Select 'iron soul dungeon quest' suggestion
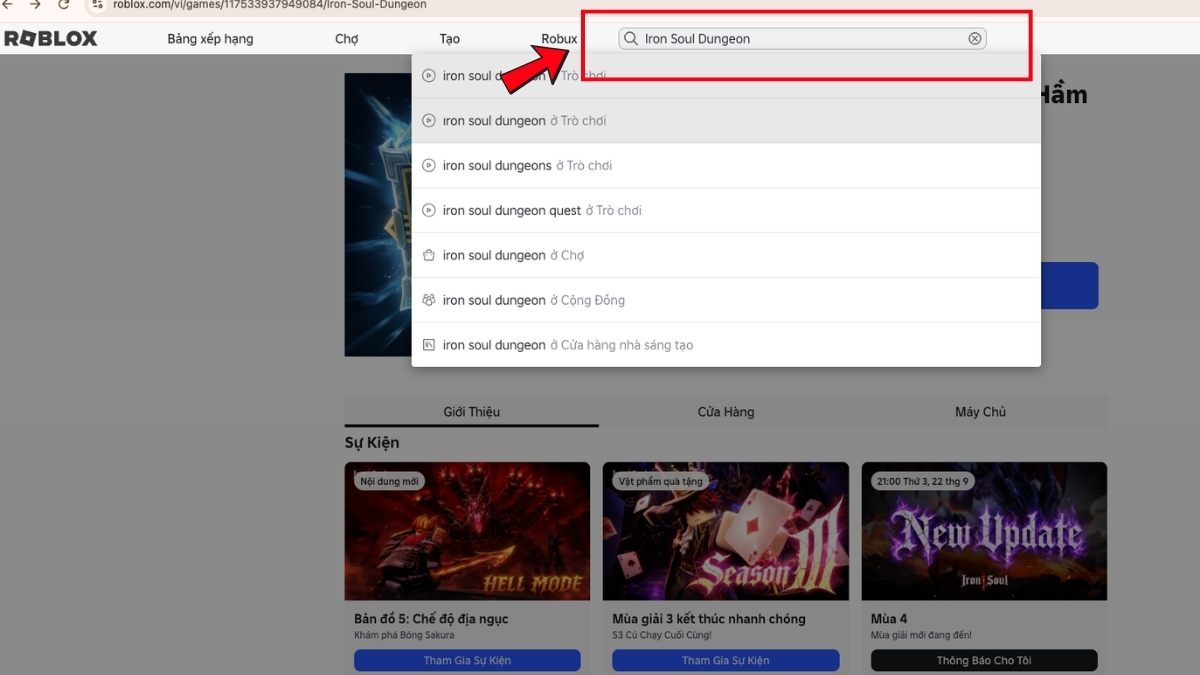 tap(726, 211)
